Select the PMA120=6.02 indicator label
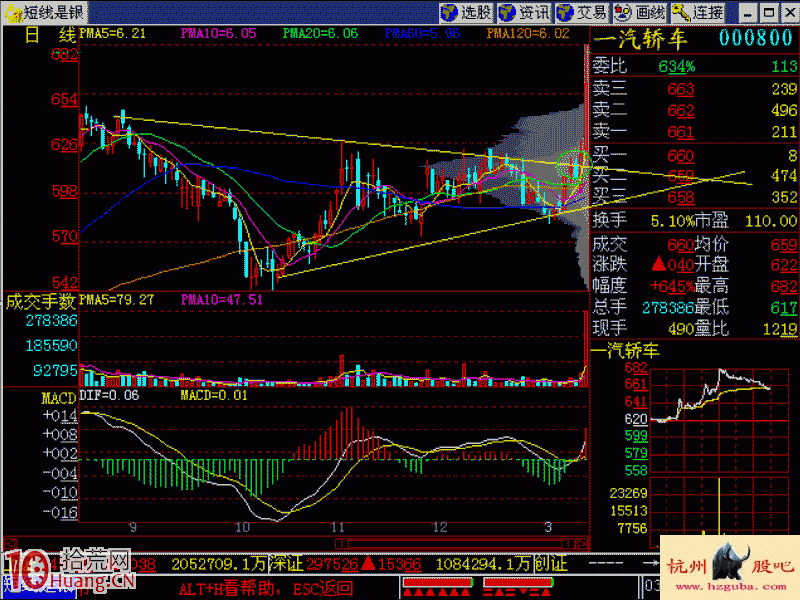Screen dimensions: 800x600 click(x=528, y=34)
